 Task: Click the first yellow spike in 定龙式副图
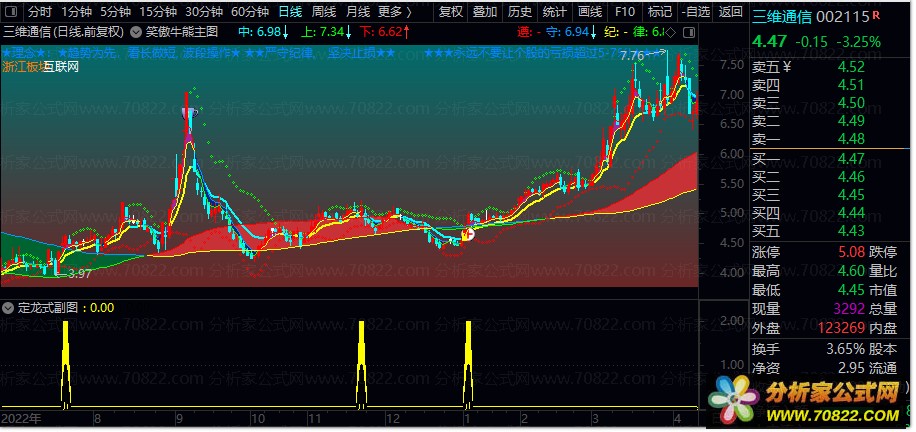pos(65,362)
